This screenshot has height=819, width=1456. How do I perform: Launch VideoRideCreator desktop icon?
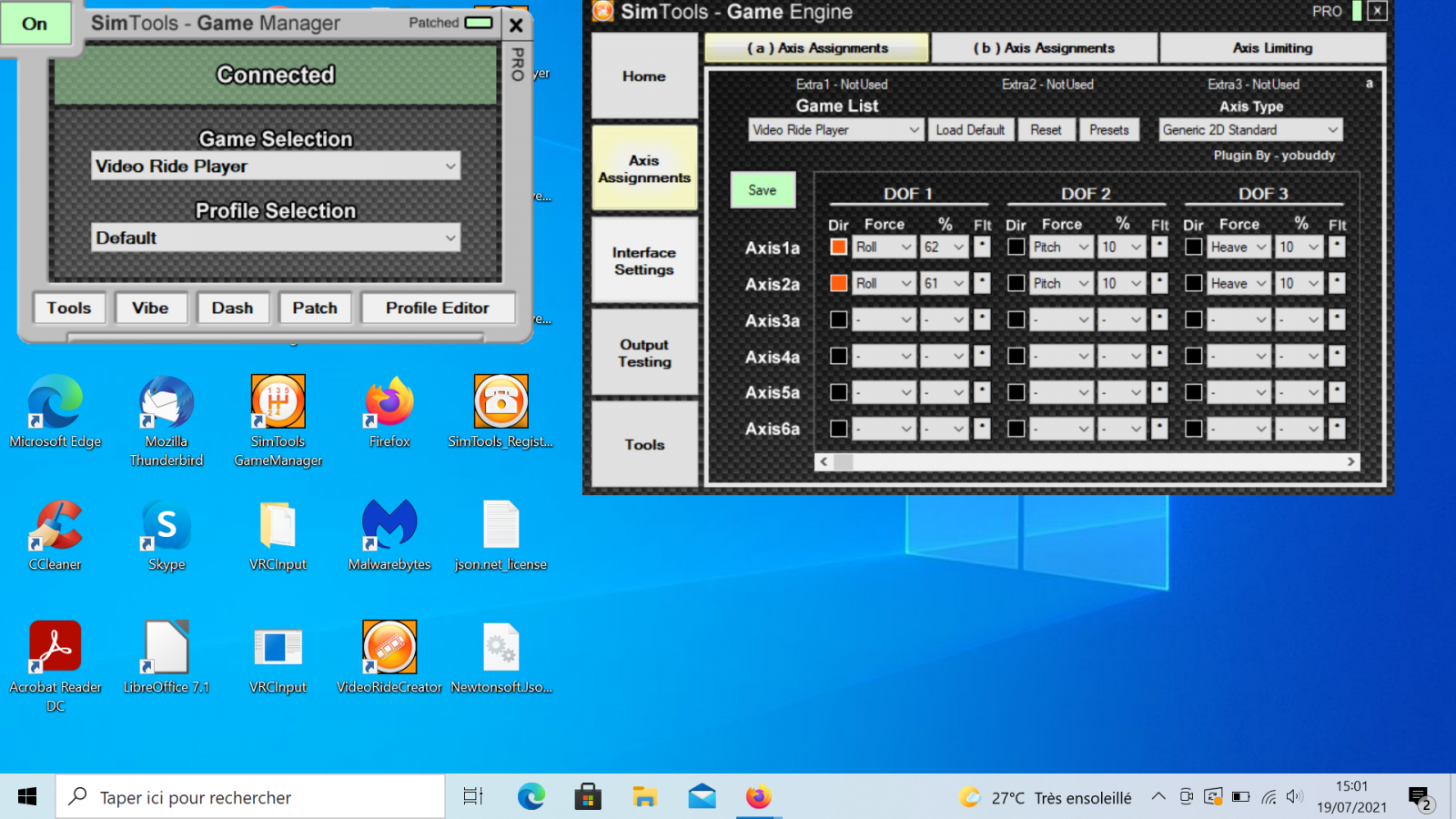[389, 648]
